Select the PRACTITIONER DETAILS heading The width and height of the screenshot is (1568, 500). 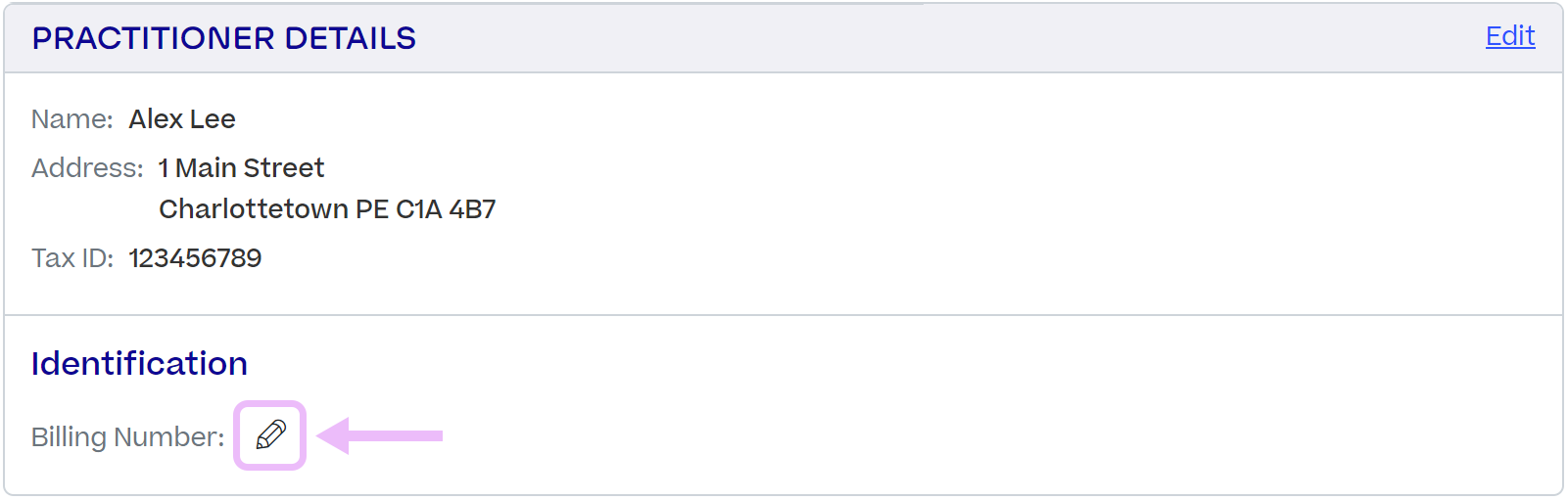click(x=224, y=38)
